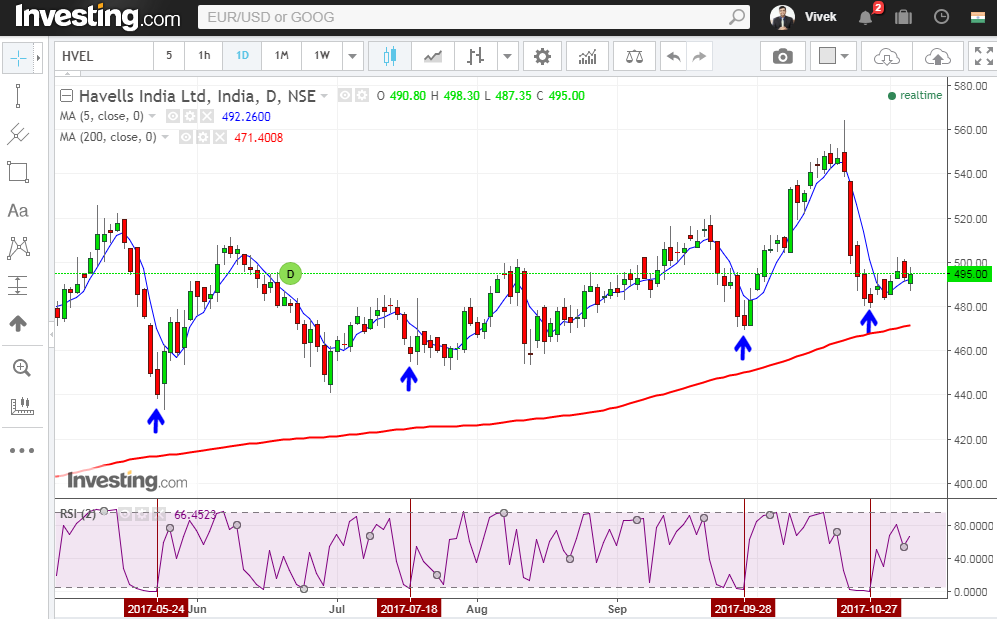Select the 1M interval
The width and height of the screenshot is (997, 619).
pyautogui.click(x=282, y=56)
